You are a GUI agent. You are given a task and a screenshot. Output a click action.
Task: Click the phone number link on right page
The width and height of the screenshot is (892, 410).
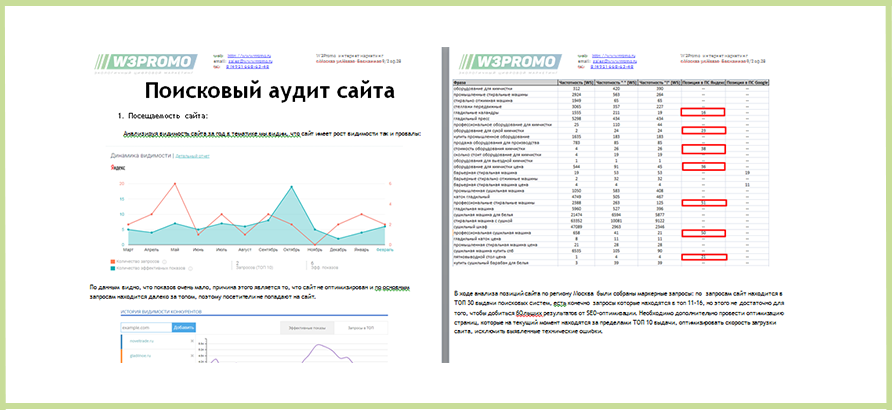pos(612,66)
